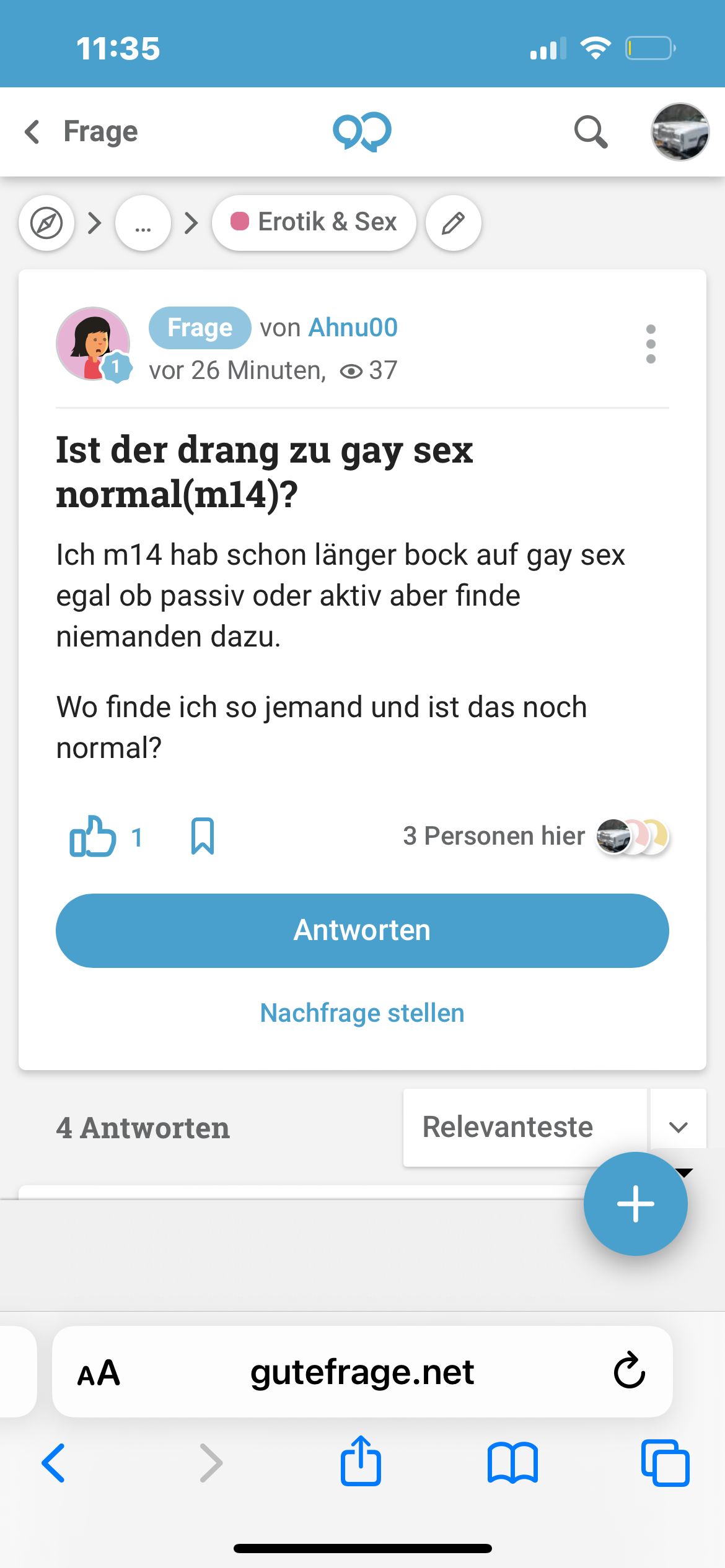Expand collapsed breadcrumb ellipsis
Image resolution: width=725 pixels, height=1568 pixels.
(143, 223)
